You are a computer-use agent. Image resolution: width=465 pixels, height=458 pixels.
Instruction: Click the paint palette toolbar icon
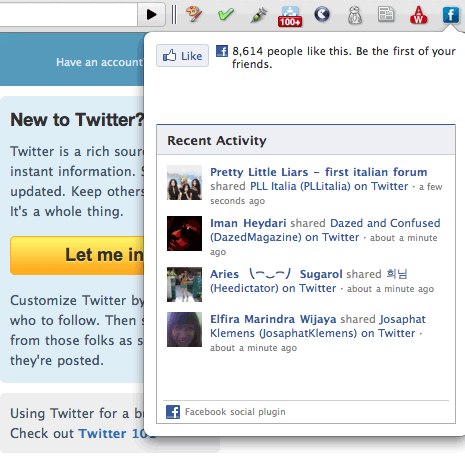194,14
